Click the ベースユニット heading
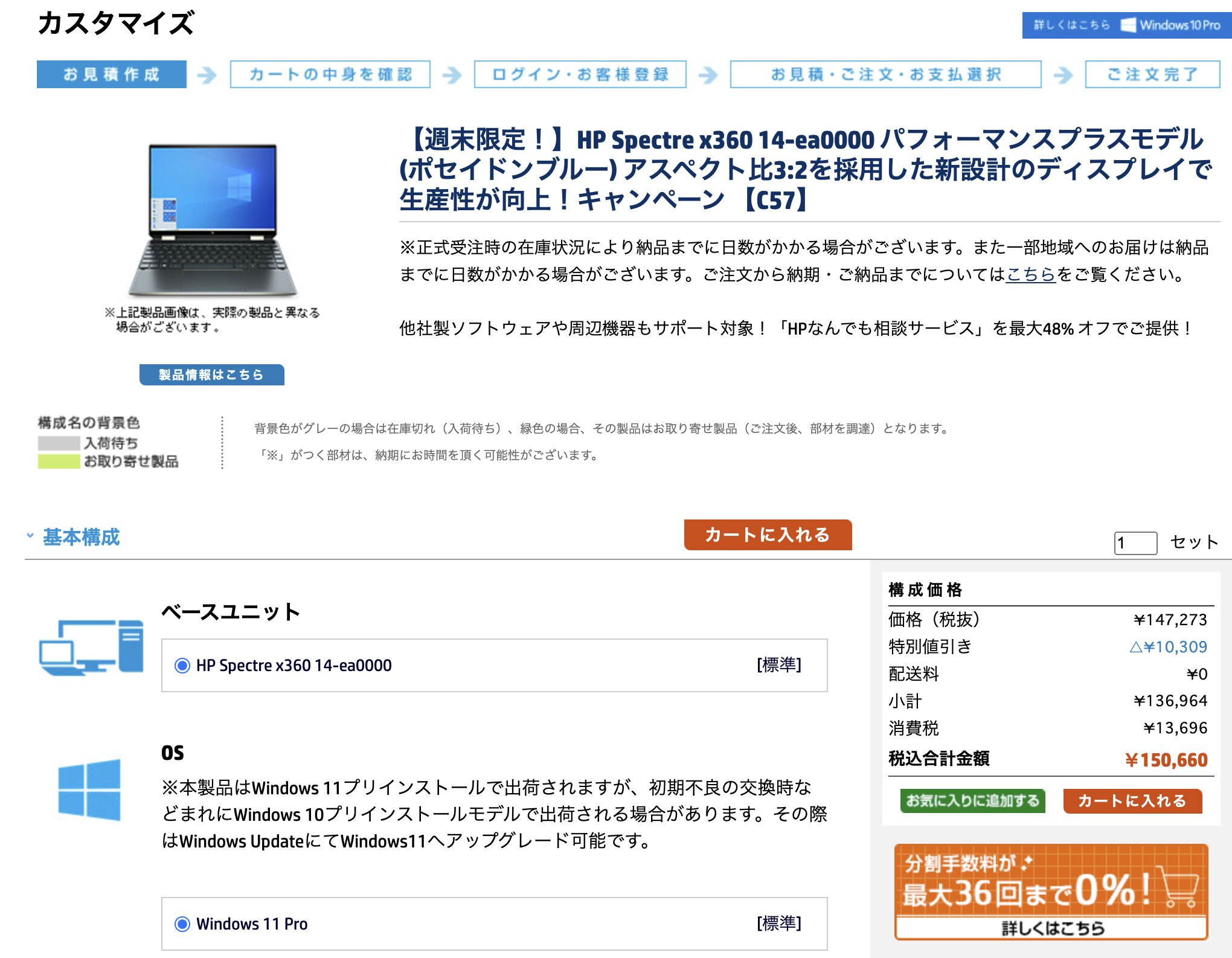The width and height of the screenshot is (1232, 958). 231,612
